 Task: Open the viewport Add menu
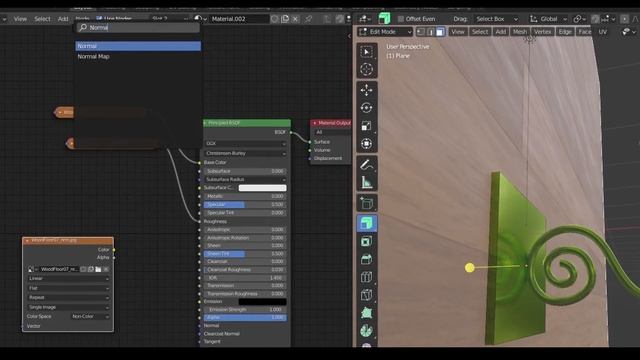point(501,32)
